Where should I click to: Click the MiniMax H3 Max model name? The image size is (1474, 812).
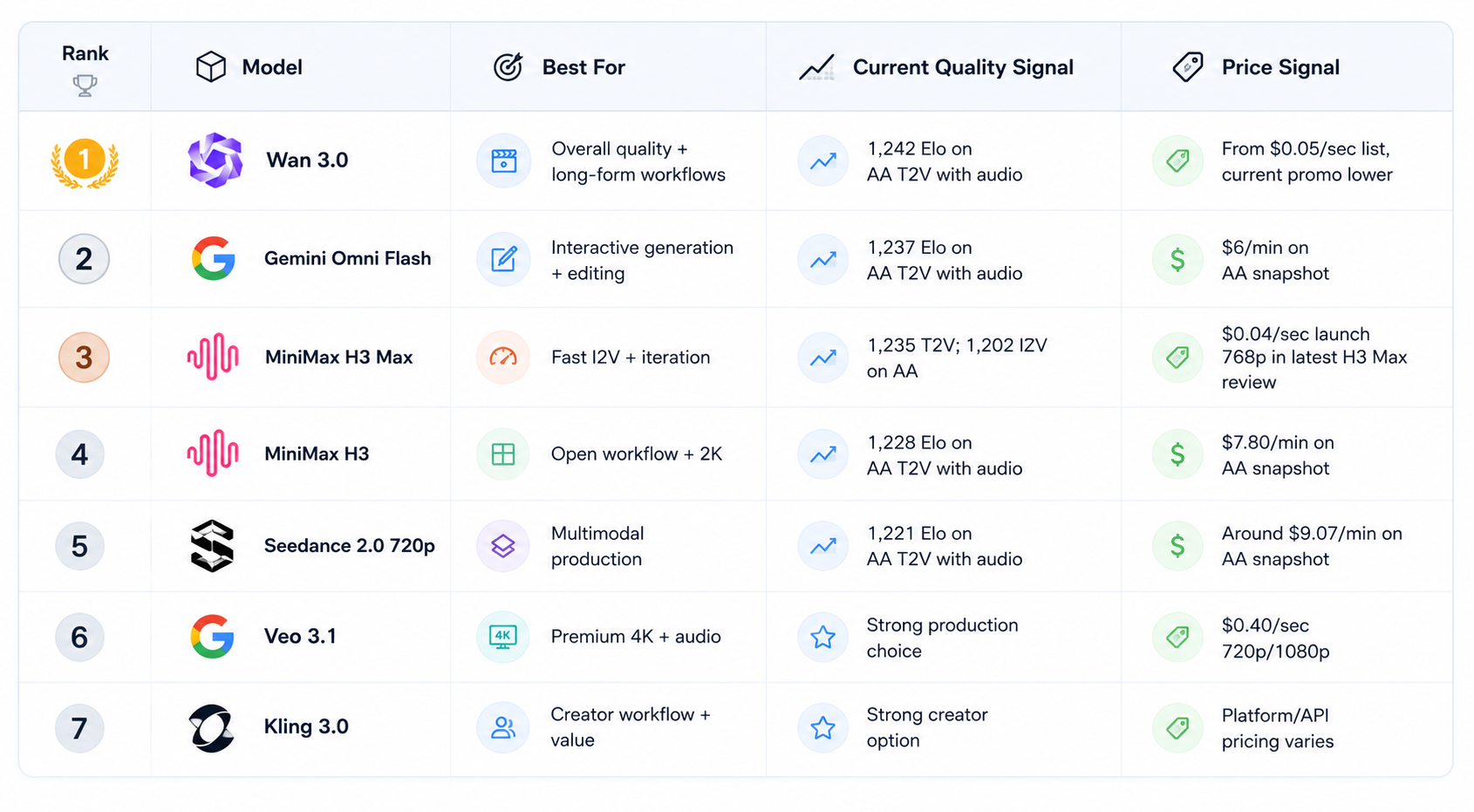tap(338, 358)
